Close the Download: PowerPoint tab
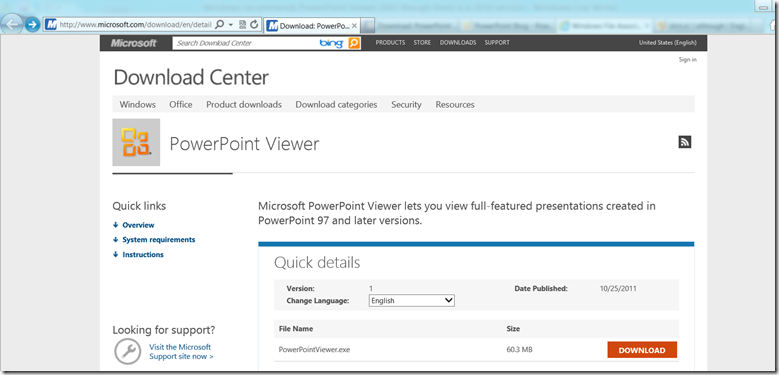The image size is (779, 375). coord(354,26)
